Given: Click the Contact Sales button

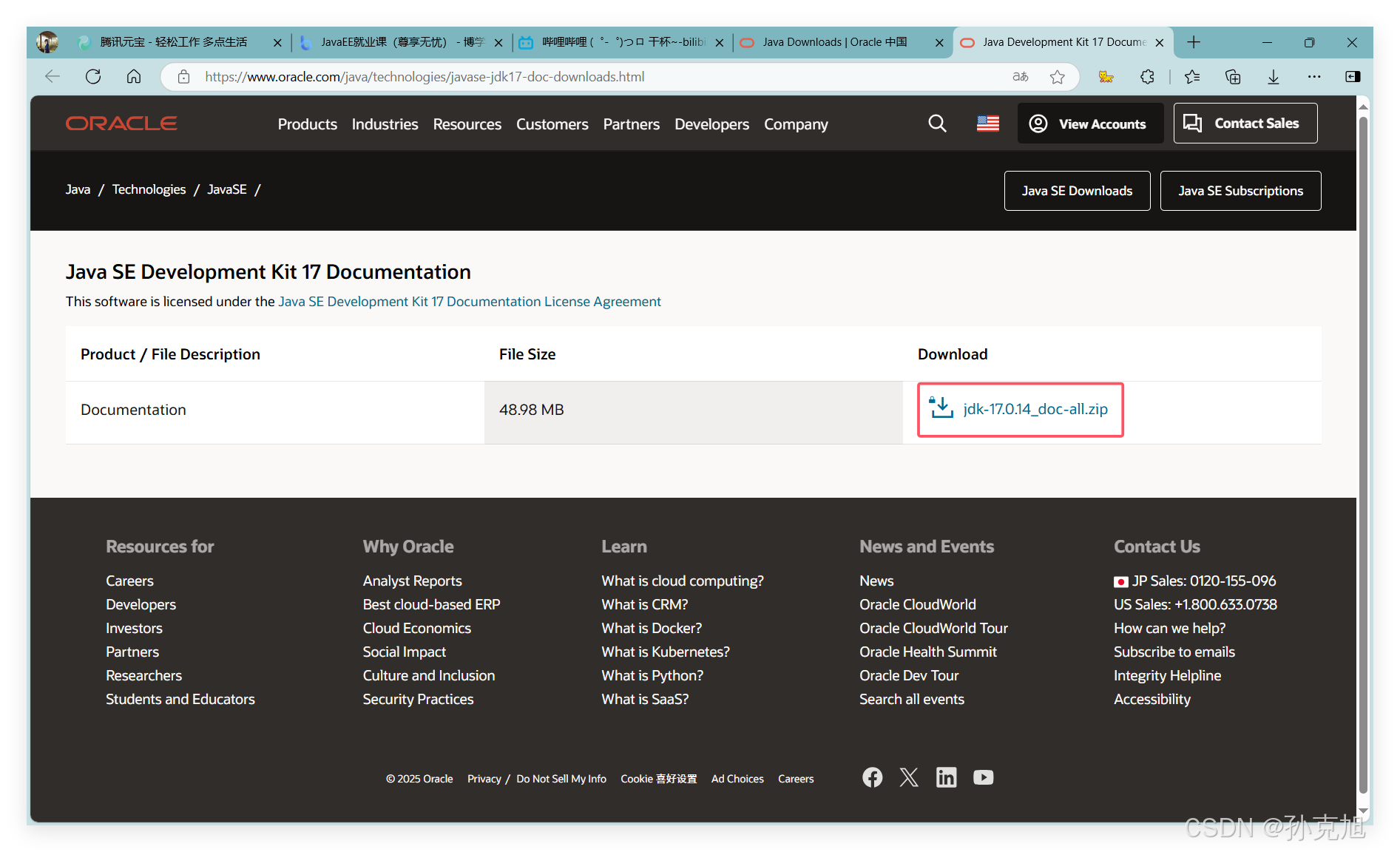Looking at the screenshot, I should (x=1245, y=124).
